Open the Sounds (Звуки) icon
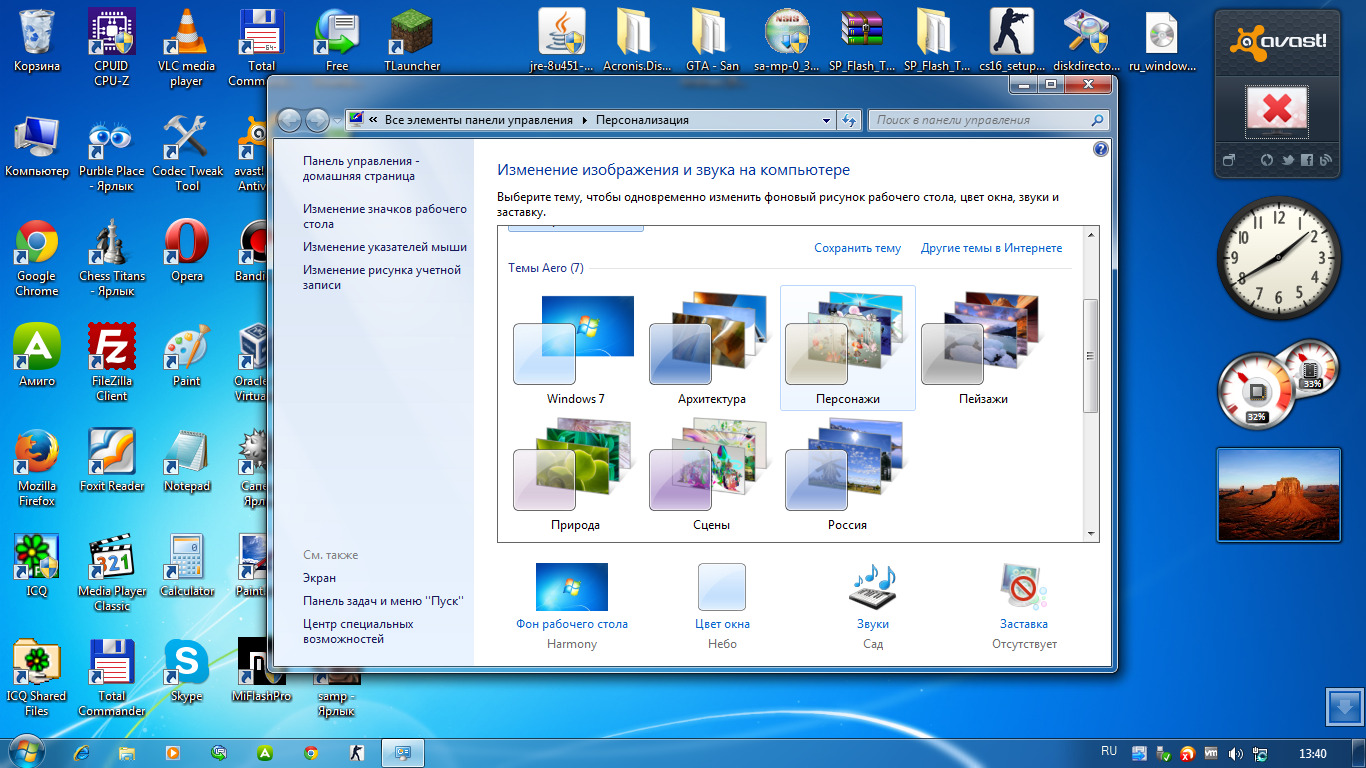Image resolution: width=1366 pixels, height=768 pixels. 872,588
